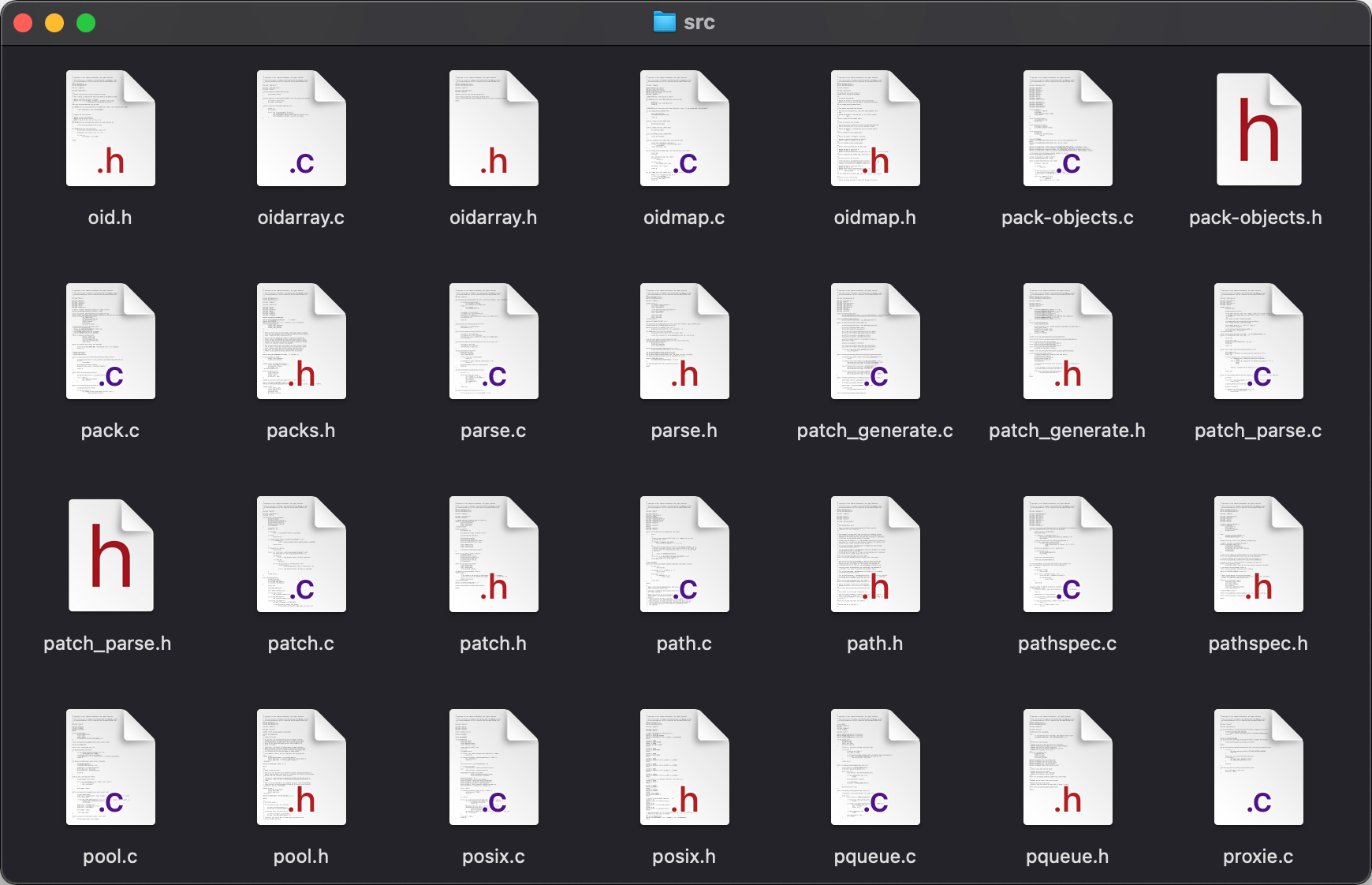The width and height of the screenshot is (1372, 885).
Task: Choose the patch_generate.h file icon
Action: point(1068,342)
